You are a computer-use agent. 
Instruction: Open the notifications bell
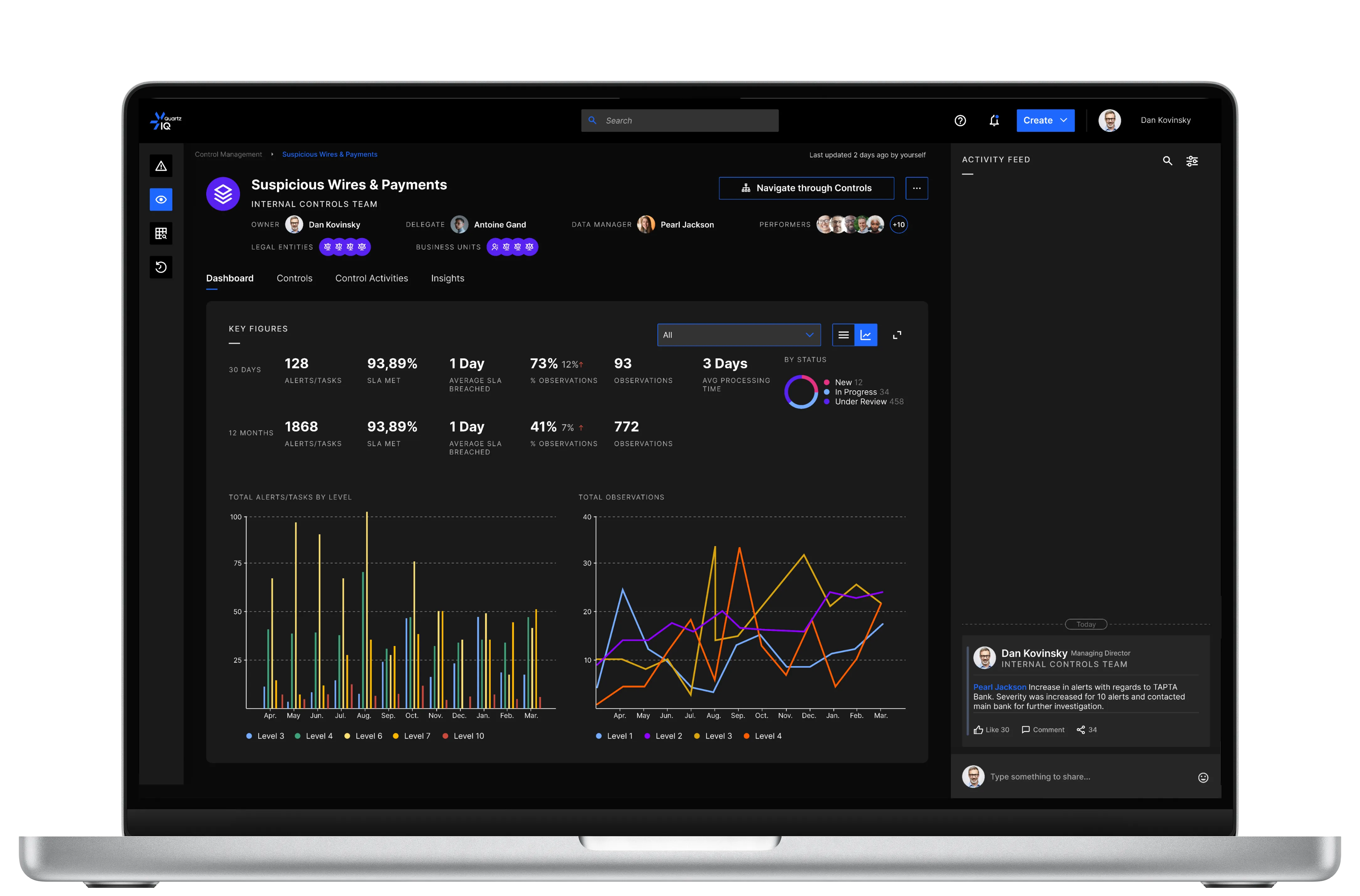click(994, 121)
